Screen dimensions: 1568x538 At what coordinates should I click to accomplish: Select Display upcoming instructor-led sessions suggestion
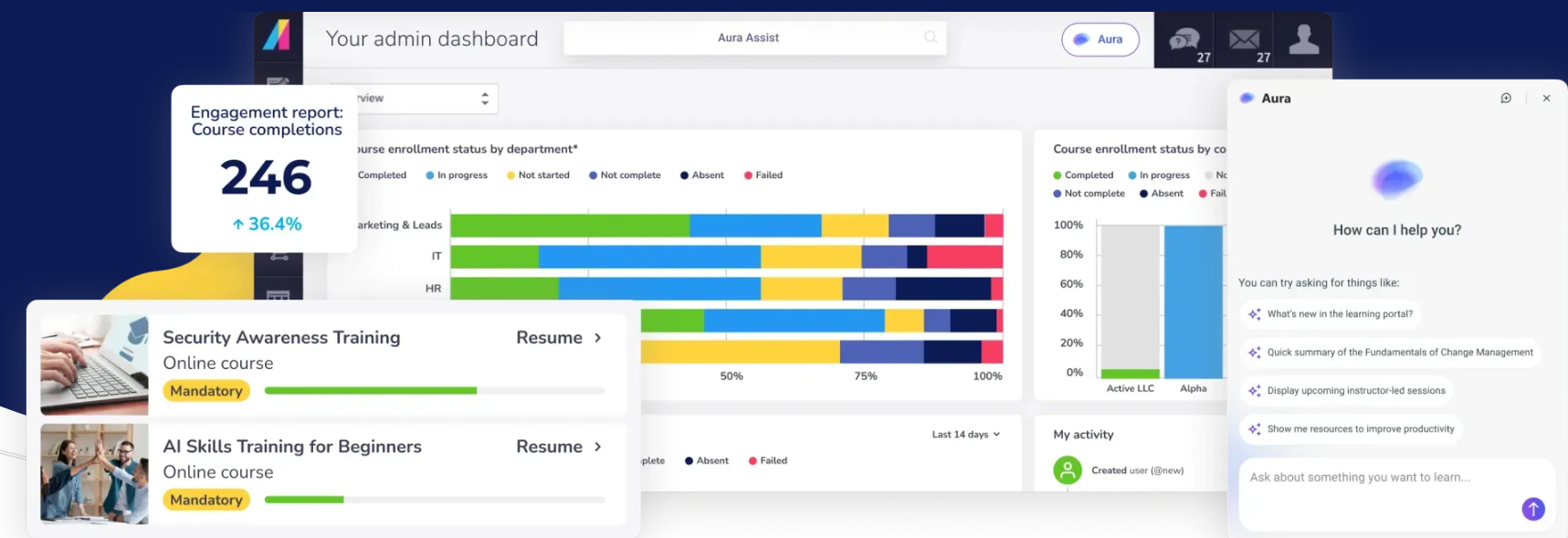coord(1347,391)
